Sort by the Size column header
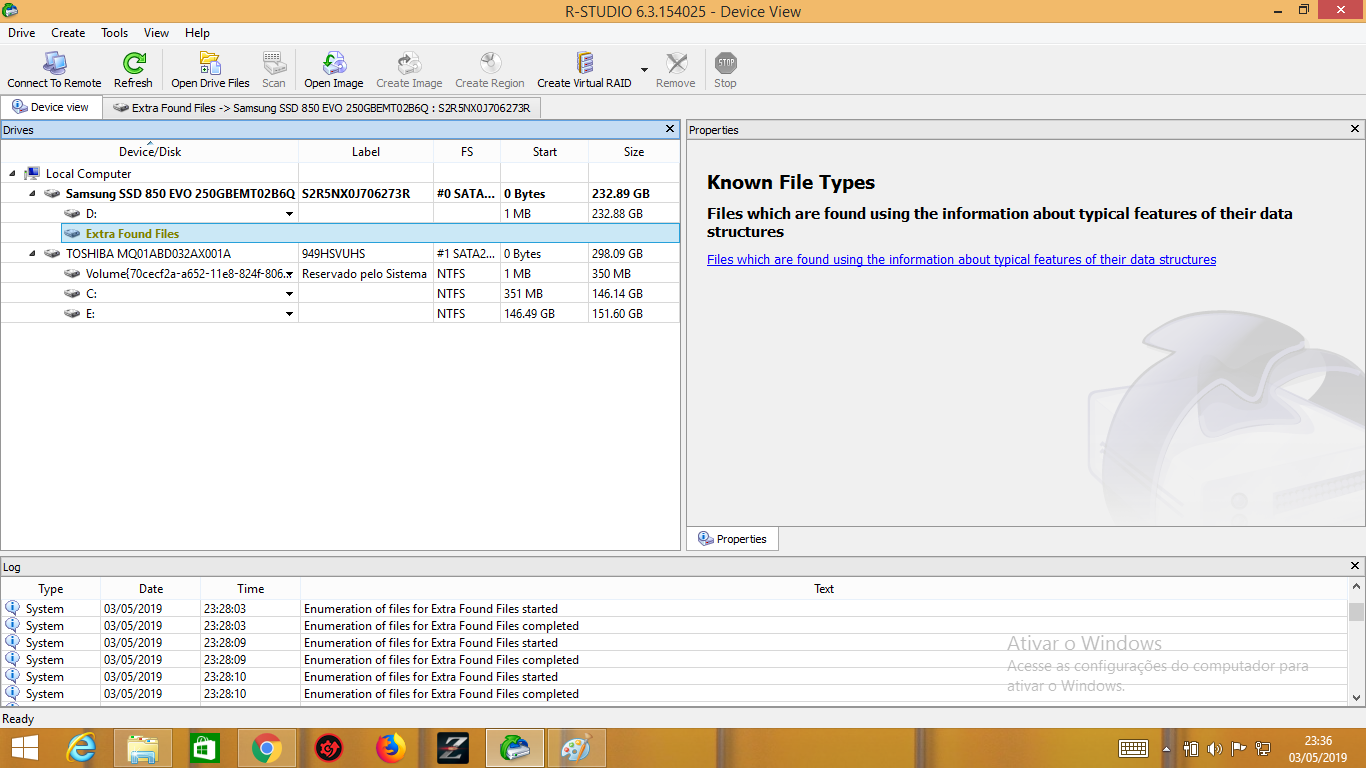The image size is (1366, 768). [x=634, y=151]
